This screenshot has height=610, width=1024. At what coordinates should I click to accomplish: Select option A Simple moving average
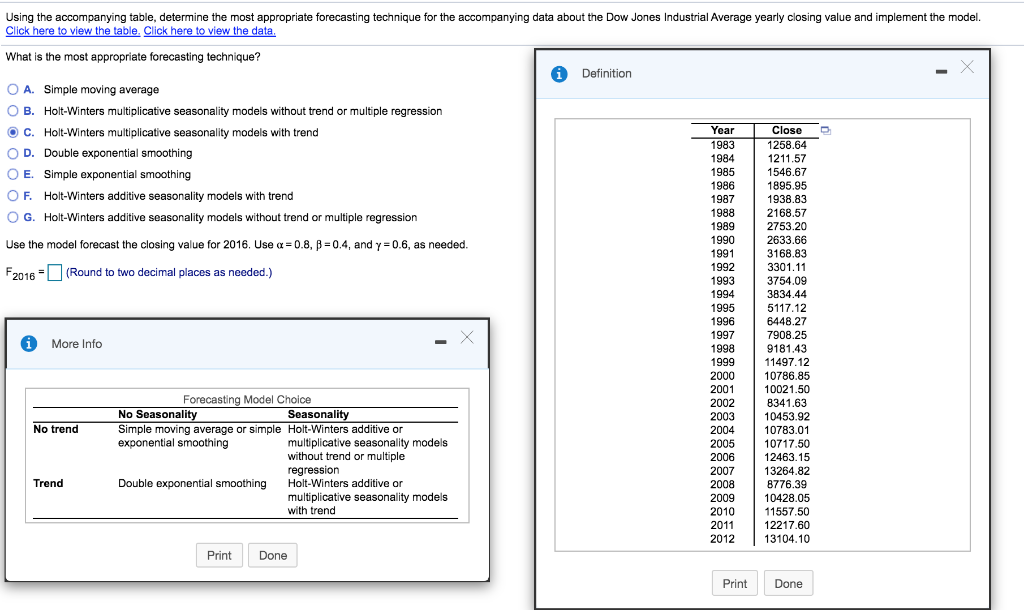tap(13, 89)
